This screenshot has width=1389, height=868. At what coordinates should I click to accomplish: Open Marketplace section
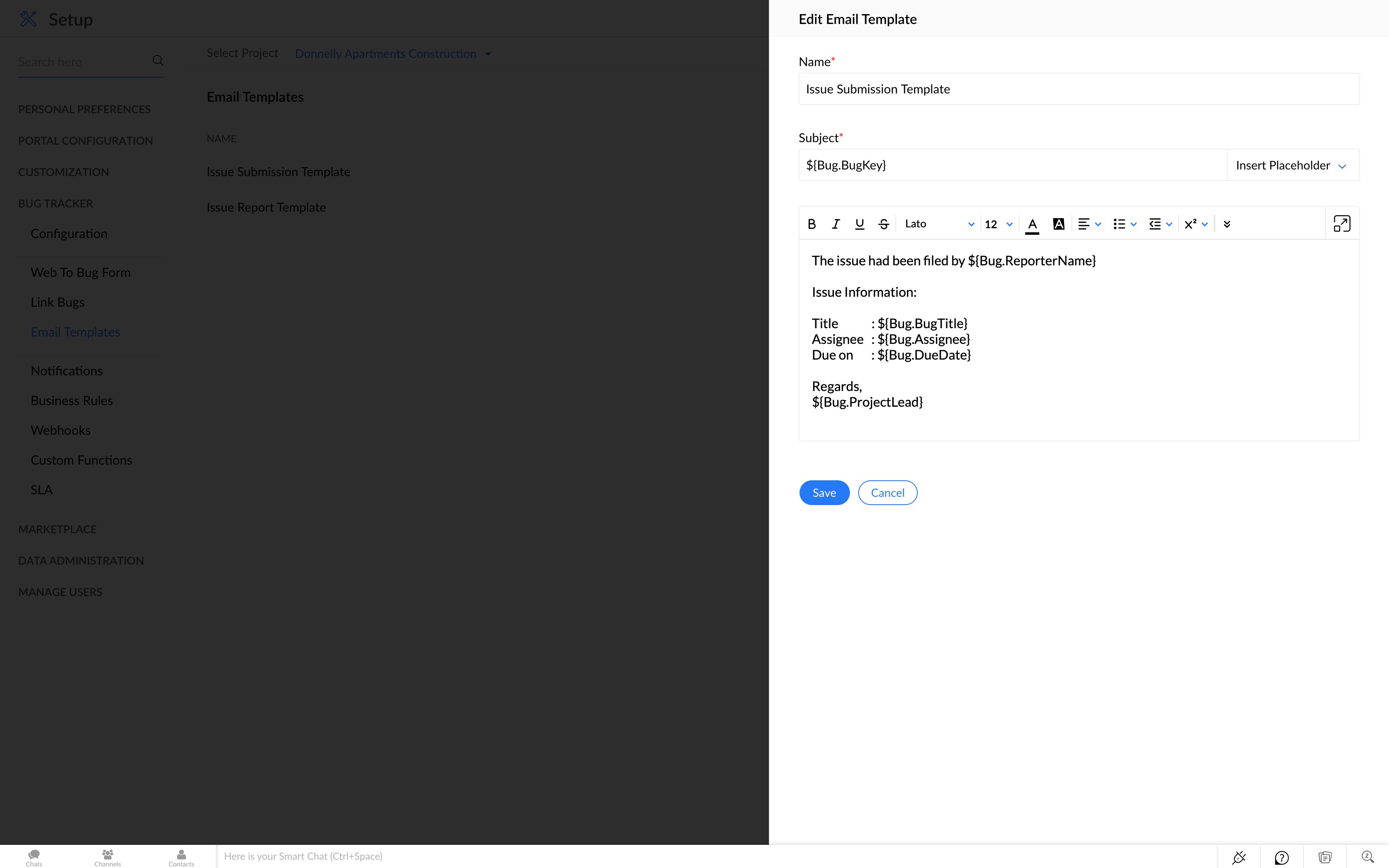[57, 529]
